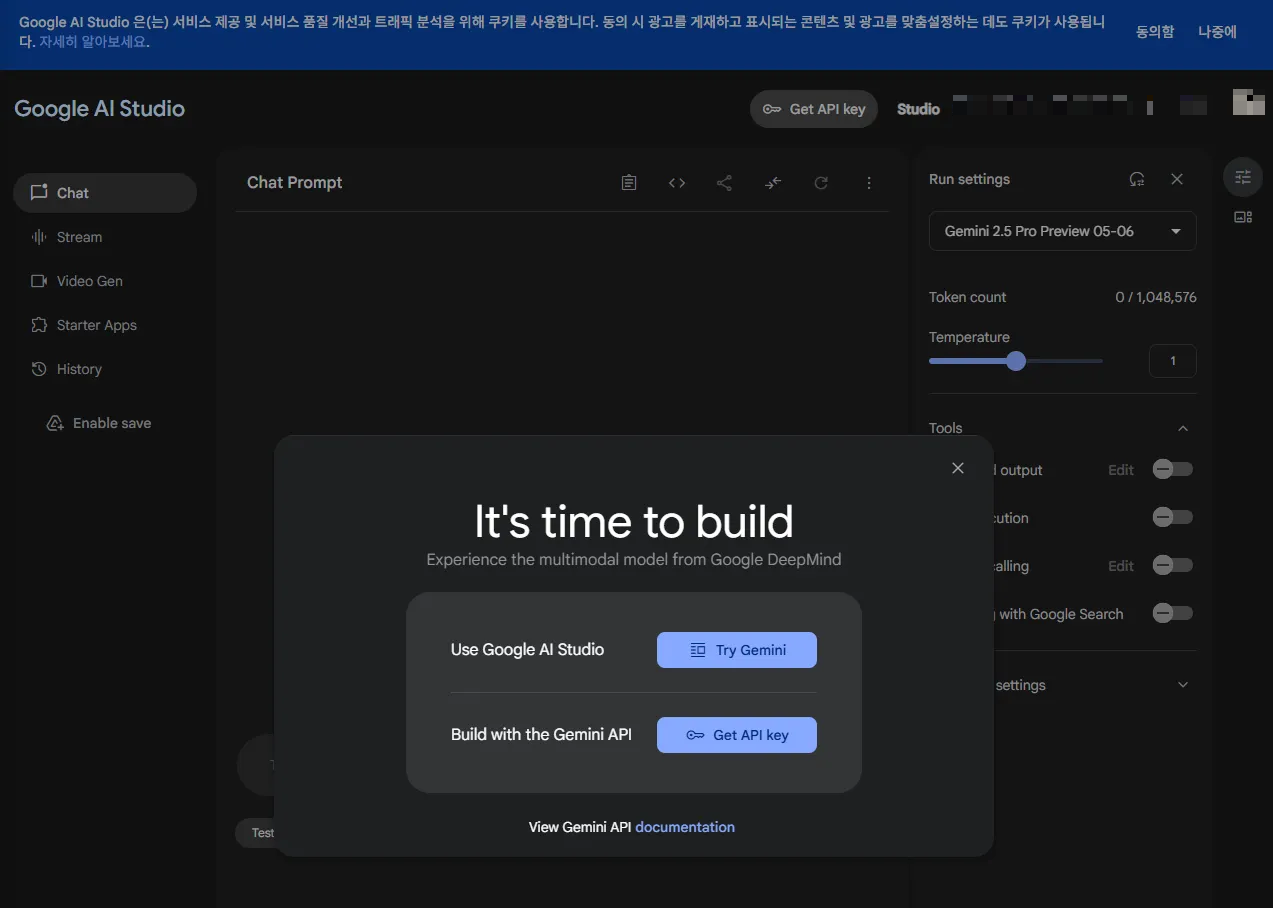Screen dimensions: 1273x908
Task: Click 나중에 in the cookie banner
Action: [x=1218, y=32]
